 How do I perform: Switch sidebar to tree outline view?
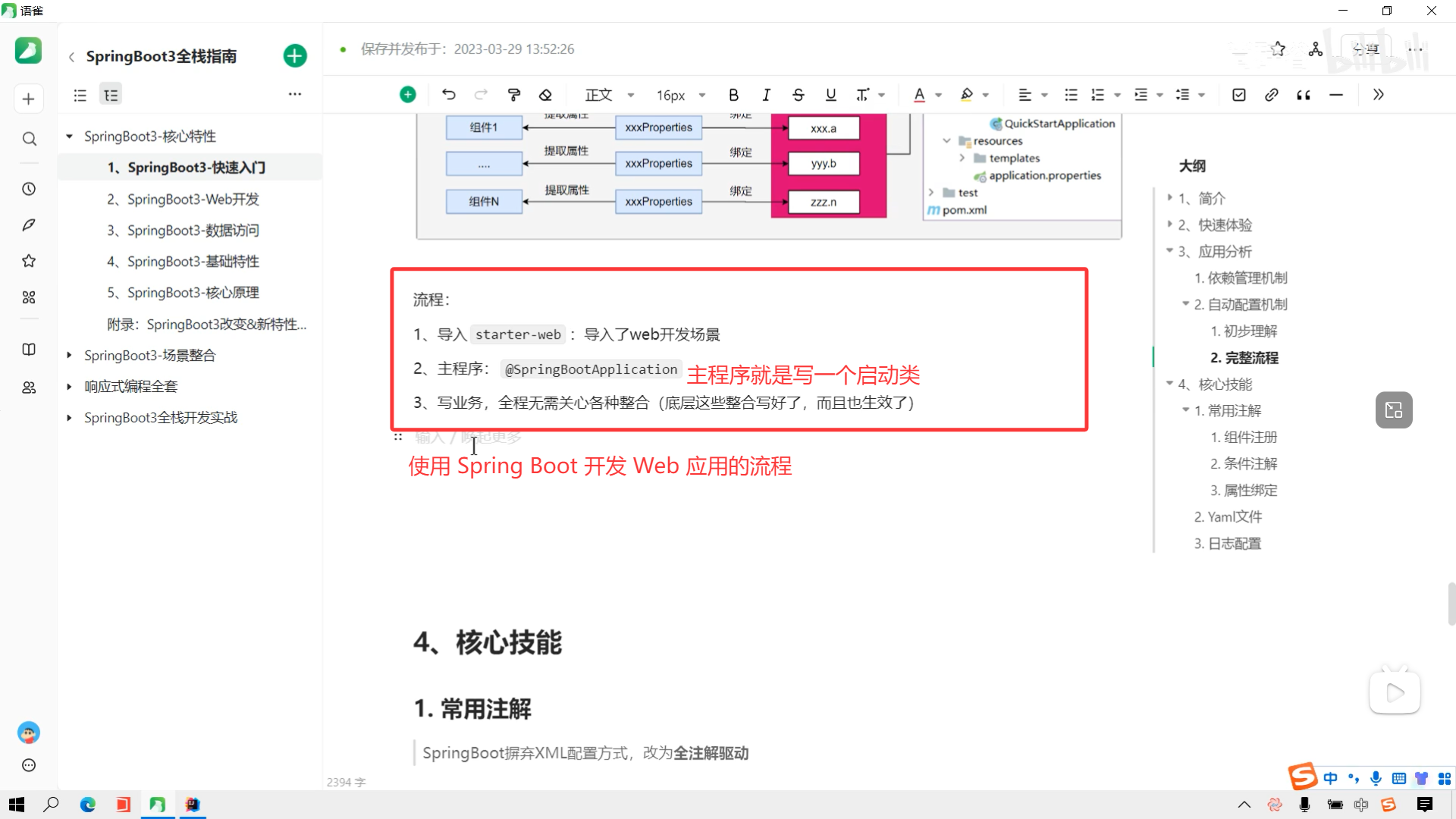(x=111, y=95)
